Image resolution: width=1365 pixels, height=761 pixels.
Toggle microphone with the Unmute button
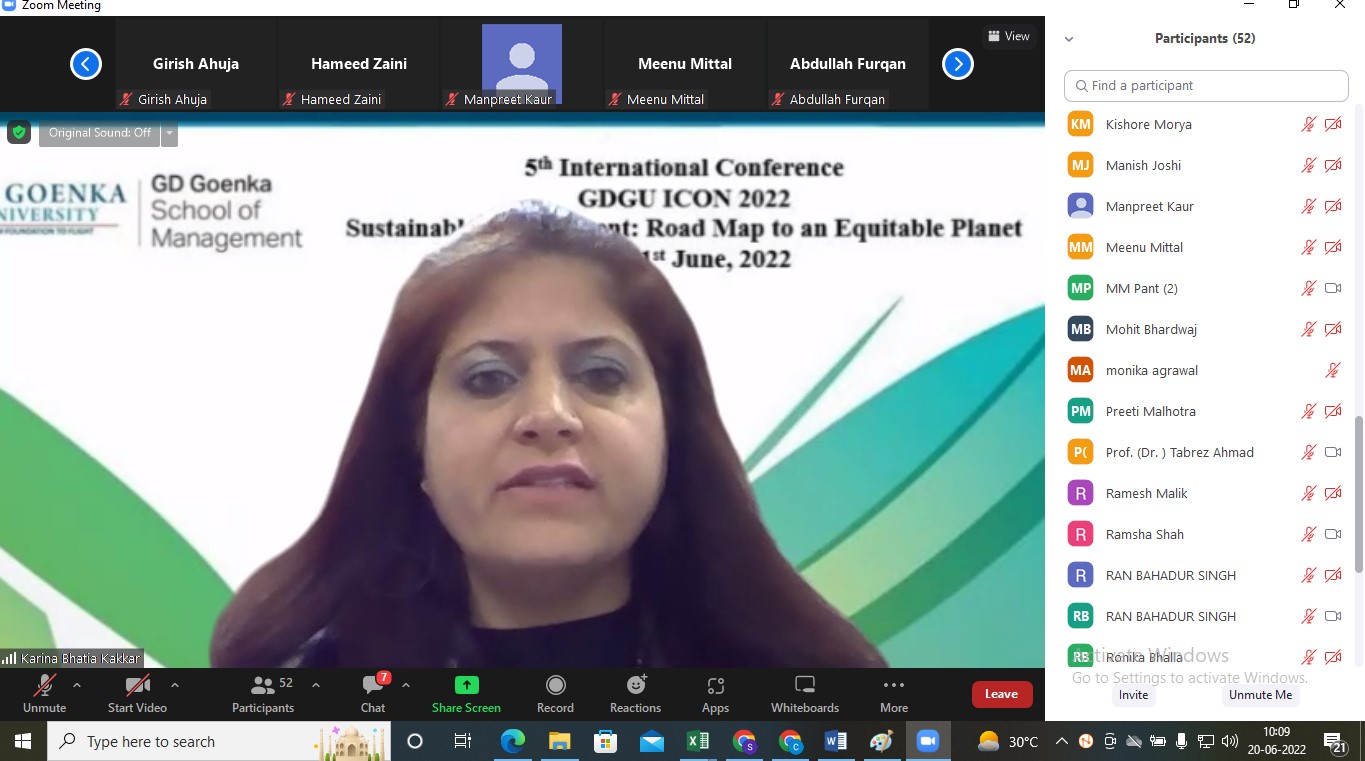point(44,693)
